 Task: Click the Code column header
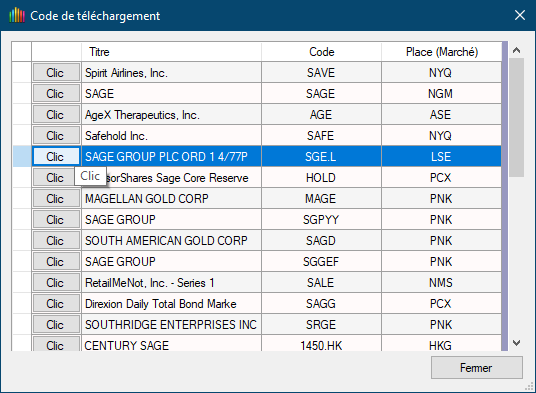coord(321,52)
